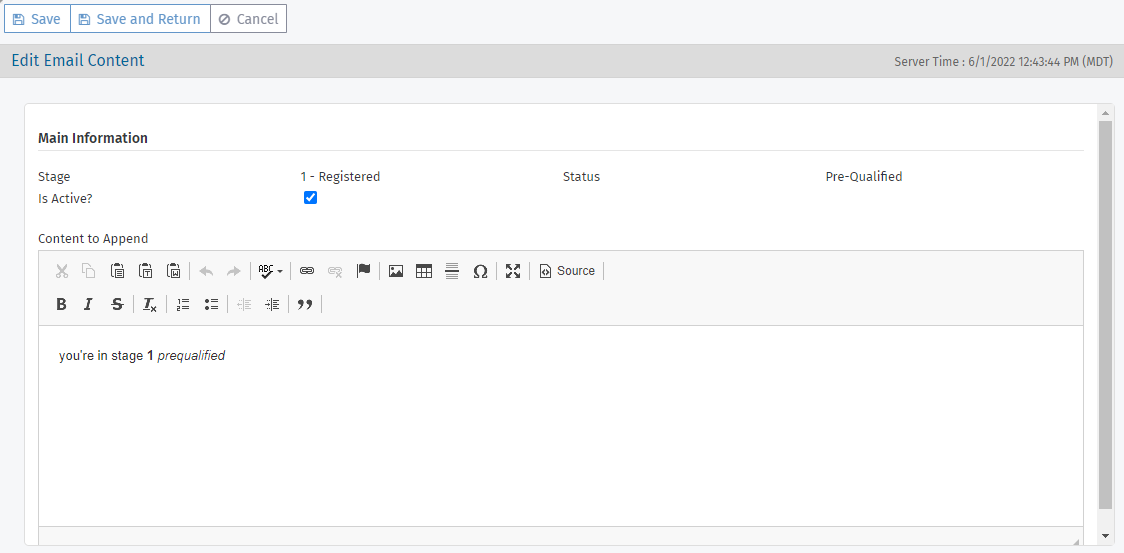Cancel editing the email content

click(x=248, y=19)
